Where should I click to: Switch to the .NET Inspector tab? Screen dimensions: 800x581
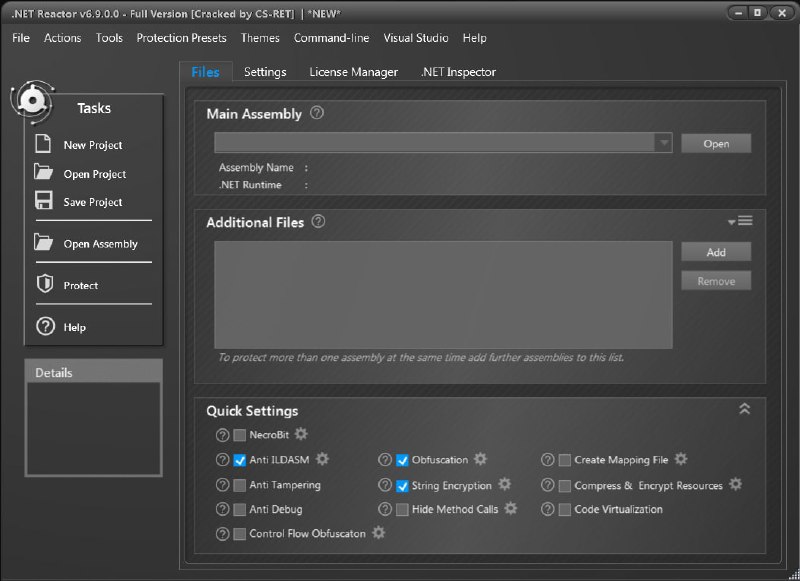[x=458, y=72]
